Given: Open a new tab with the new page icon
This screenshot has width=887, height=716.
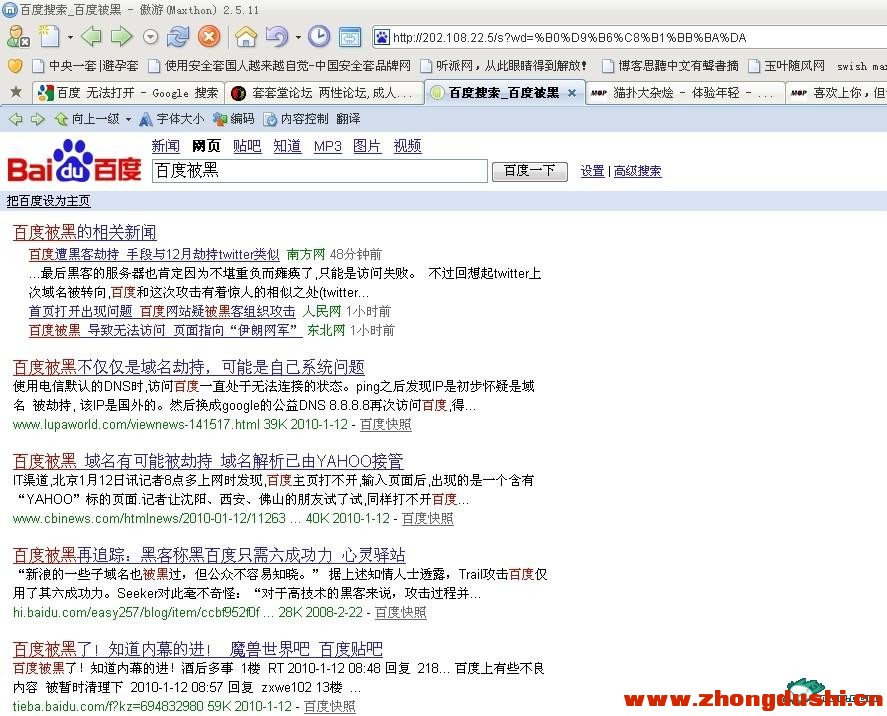Looking at the screenshot, I should 49,37.
